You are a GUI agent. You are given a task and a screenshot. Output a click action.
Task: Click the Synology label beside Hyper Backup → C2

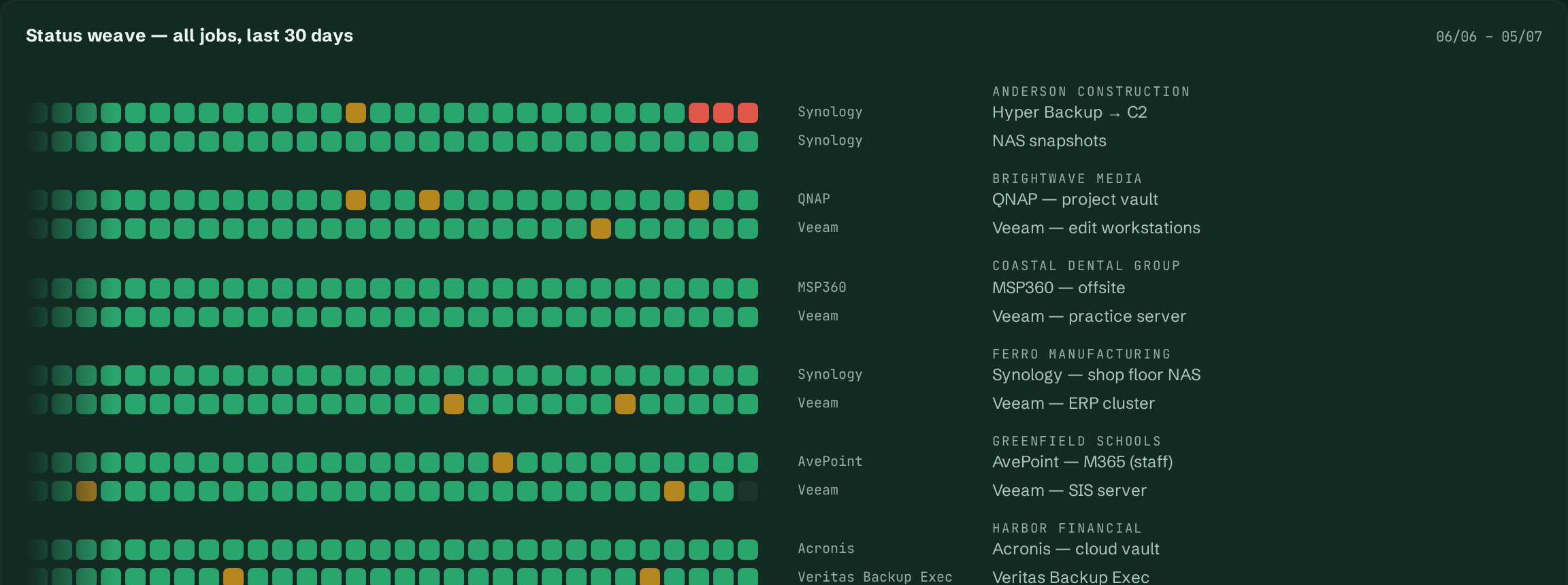click(x=830, y=112)
